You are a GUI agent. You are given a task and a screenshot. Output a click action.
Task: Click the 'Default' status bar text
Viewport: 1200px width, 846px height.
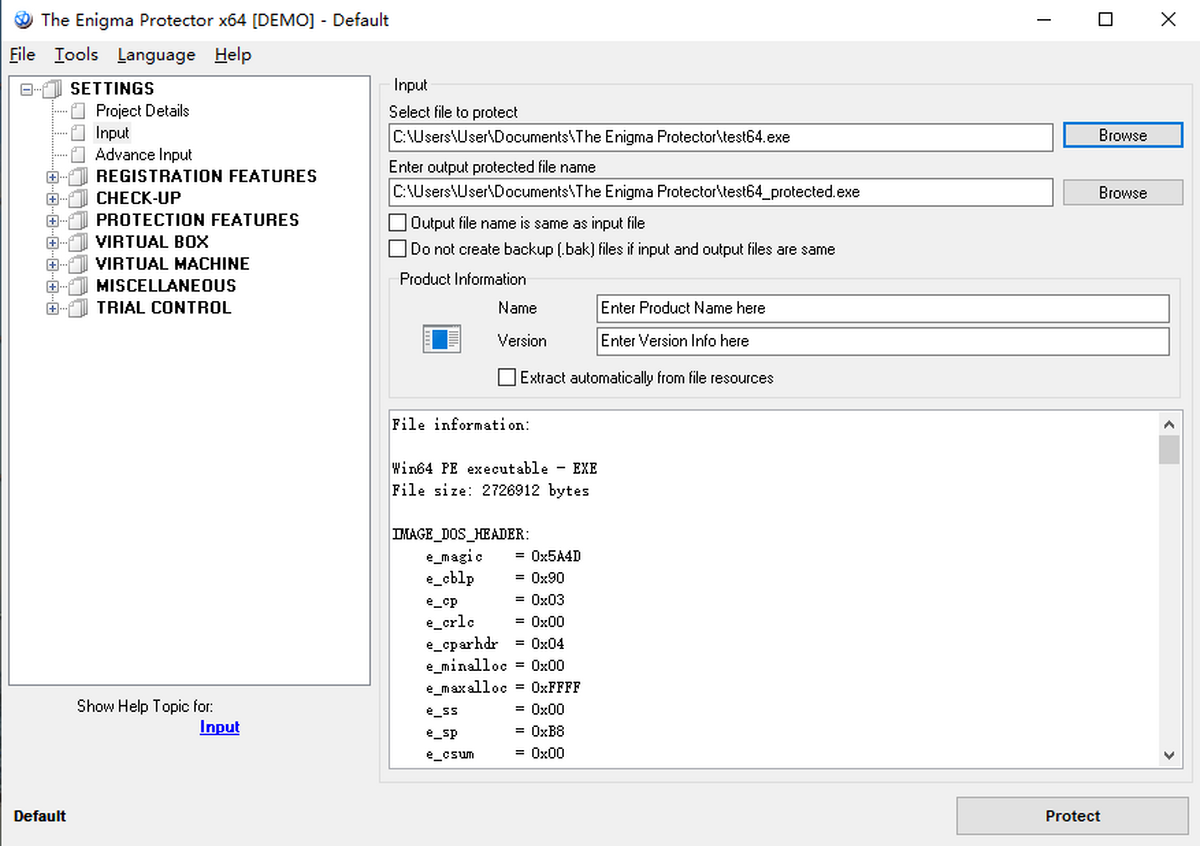[x=40, y=816]
